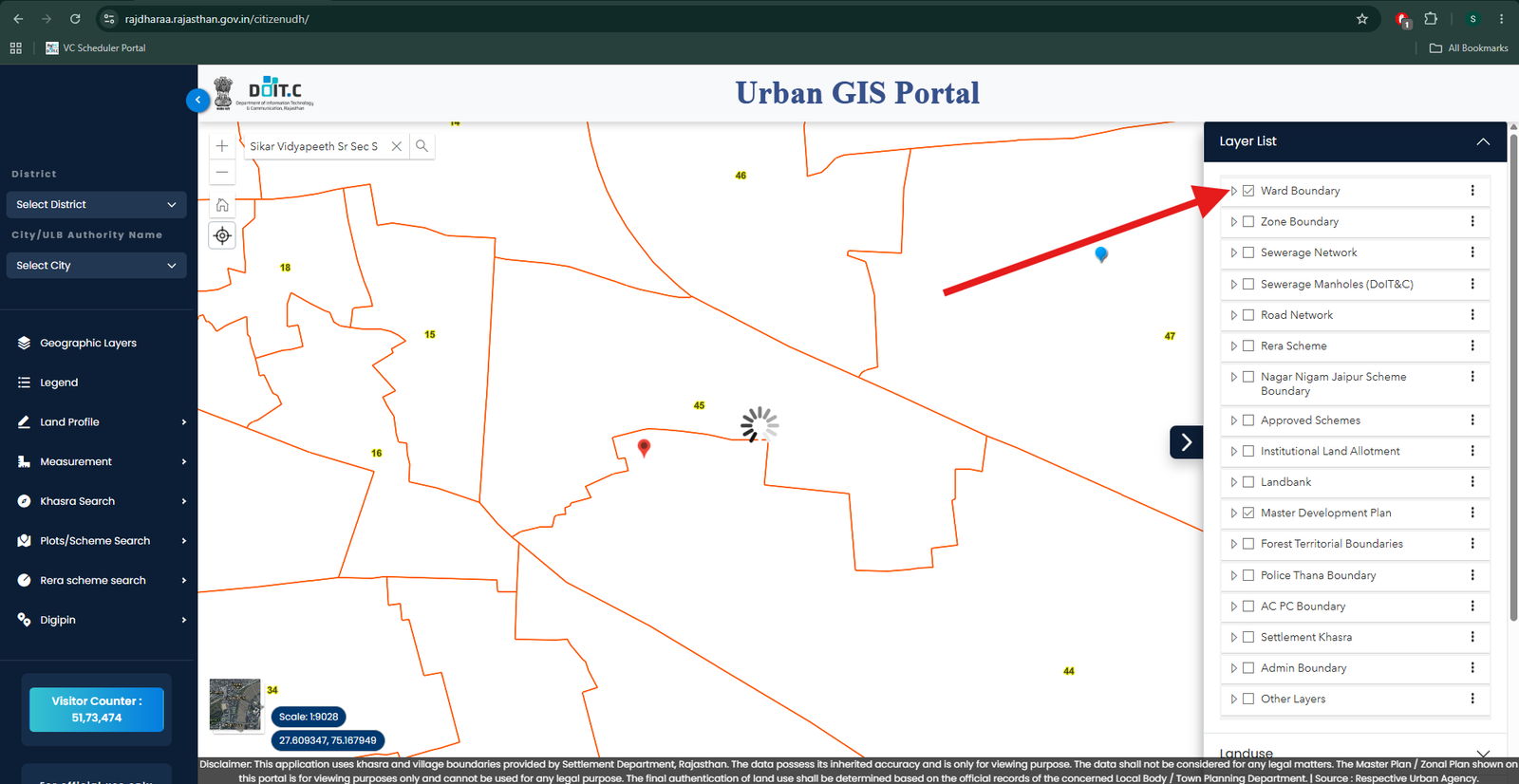
Task: Open the Geographic Layers menu
Action: tap(88, 343)
